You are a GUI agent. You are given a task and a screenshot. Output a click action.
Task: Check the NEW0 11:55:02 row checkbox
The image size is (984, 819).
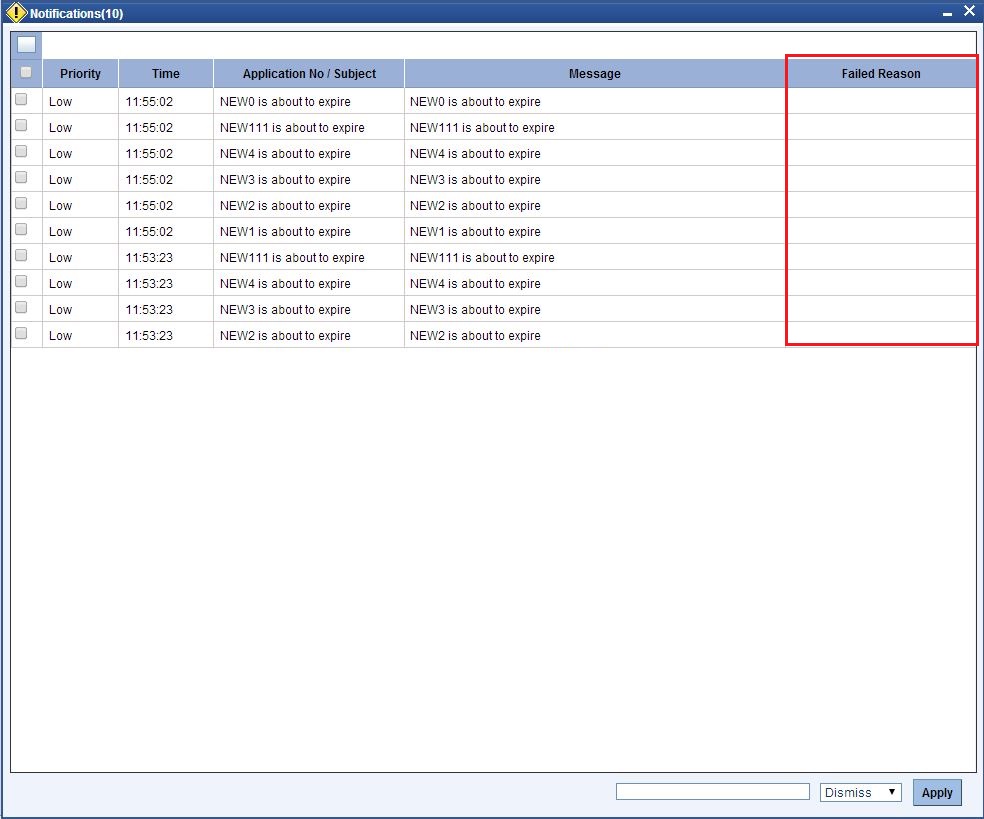point(21,99)
